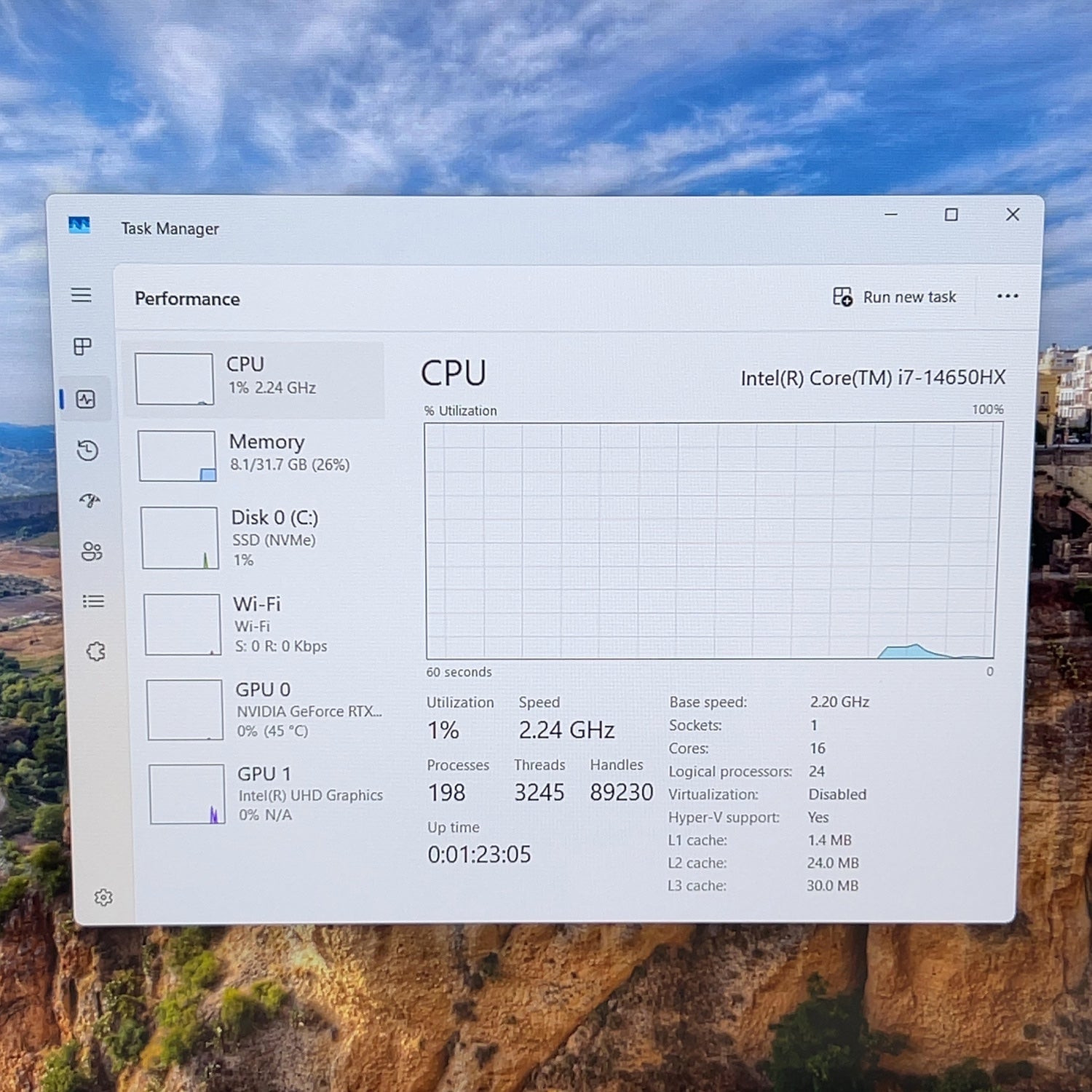
Task: Click the "60 seconds" graph axis label
Action: coord(459,672)
